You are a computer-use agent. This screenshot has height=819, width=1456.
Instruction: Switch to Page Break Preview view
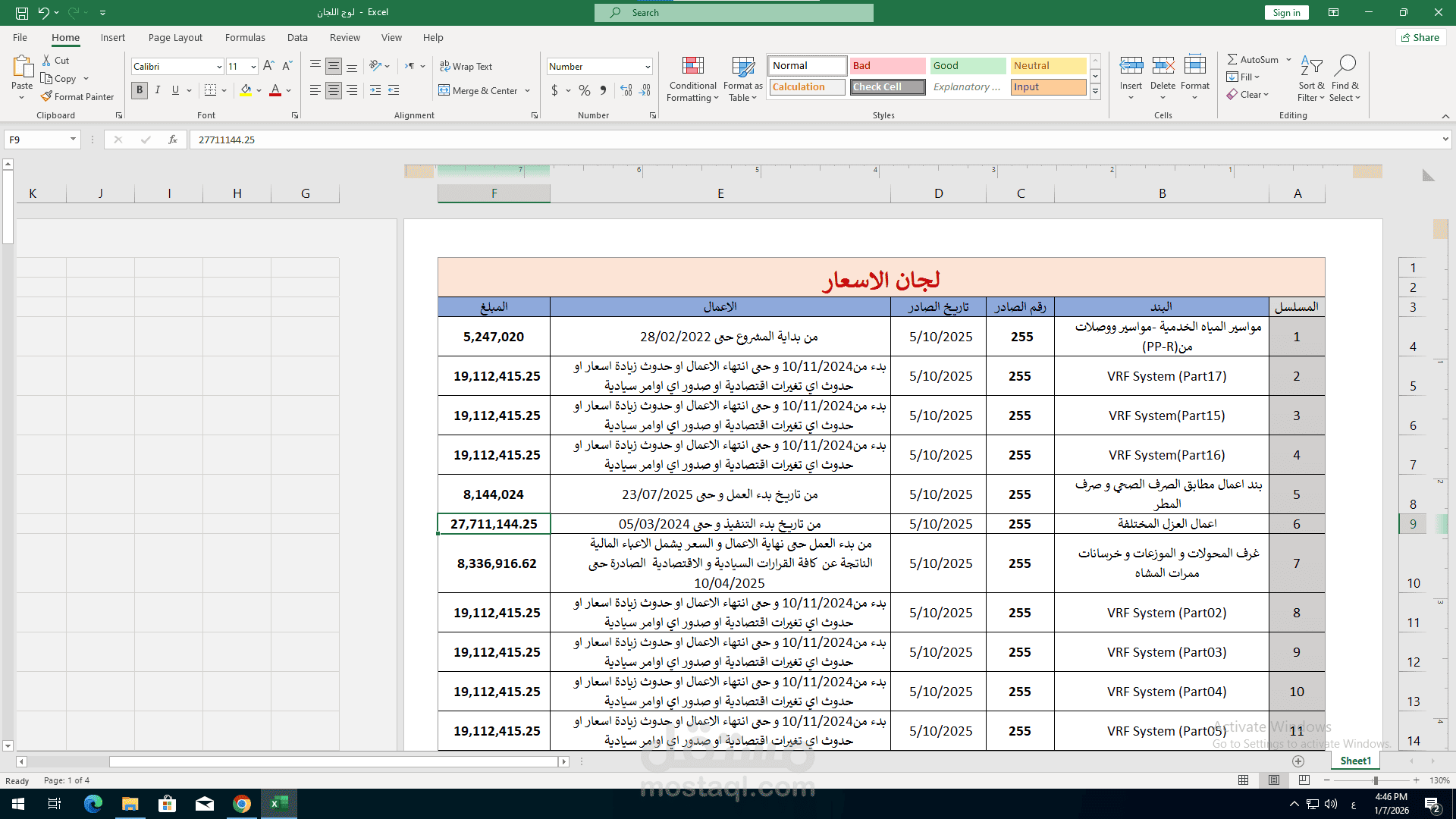point(1304,780)
